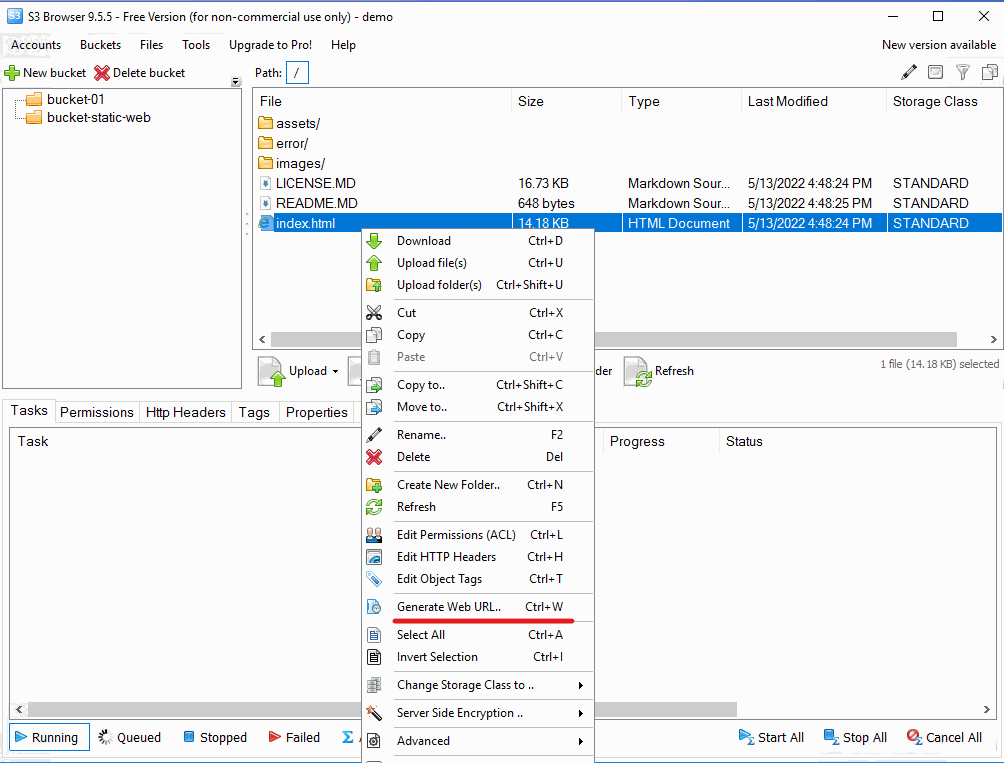Toggle the Stopped tasks filter
Image resolution: width=1004 pixels, height=763 pixels.
click(x=215, y=737)
